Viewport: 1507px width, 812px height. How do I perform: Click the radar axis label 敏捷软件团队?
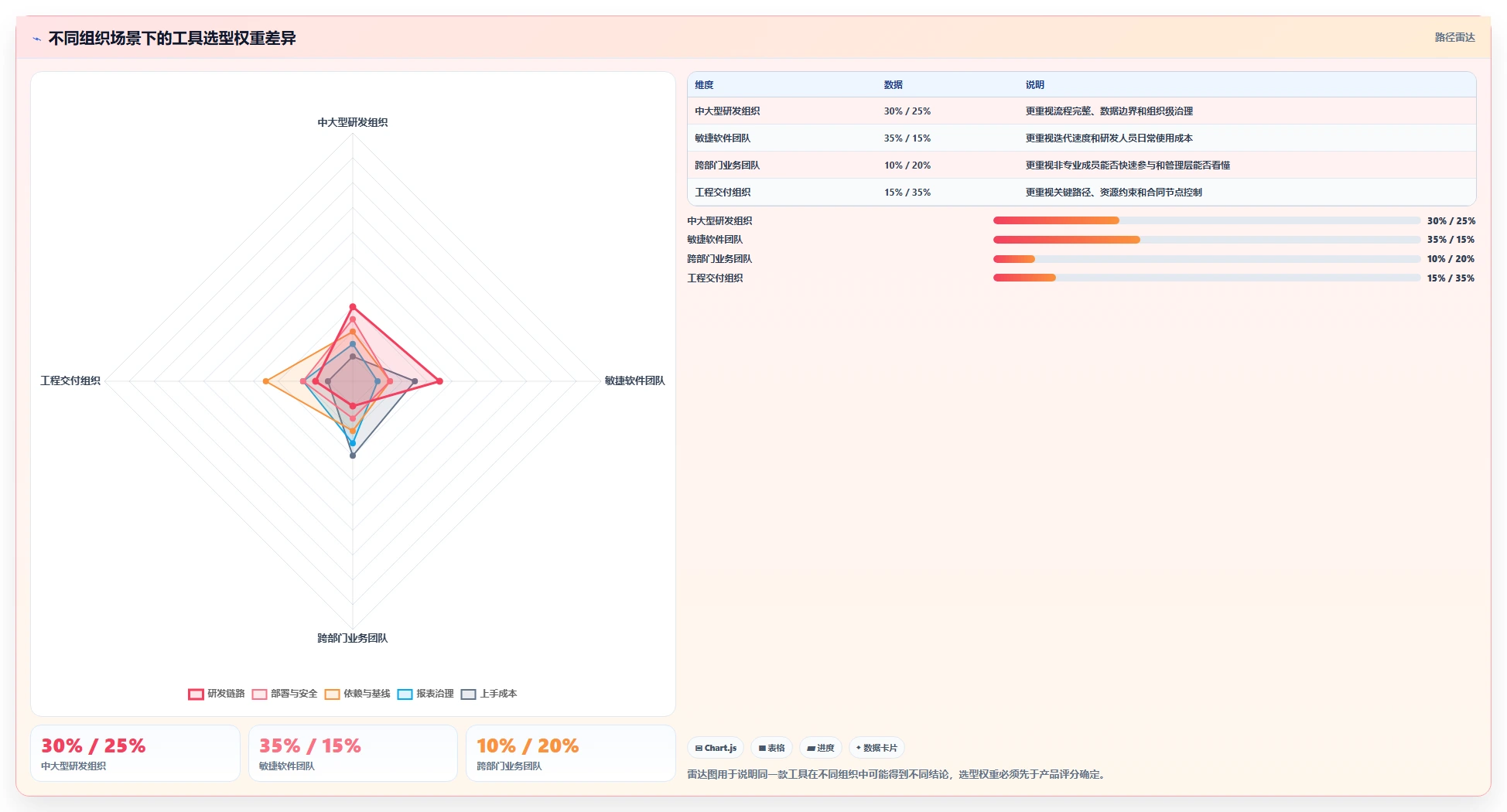(x=635, y=380)
